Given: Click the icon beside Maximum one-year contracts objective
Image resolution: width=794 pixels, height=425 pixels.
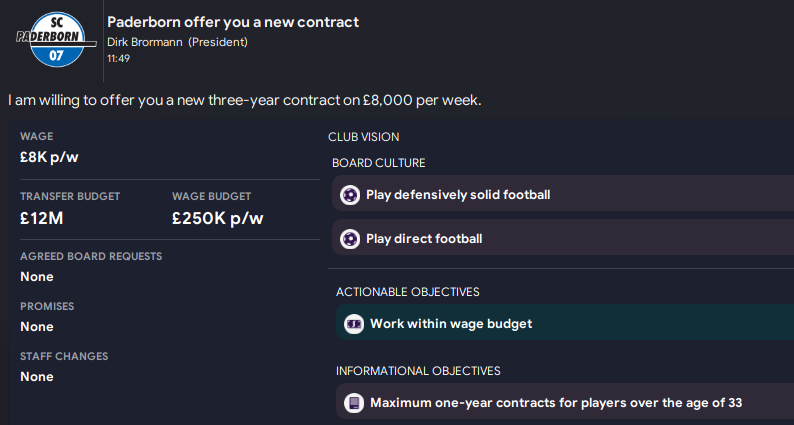Looking at the screenshot, I should 354,404.
